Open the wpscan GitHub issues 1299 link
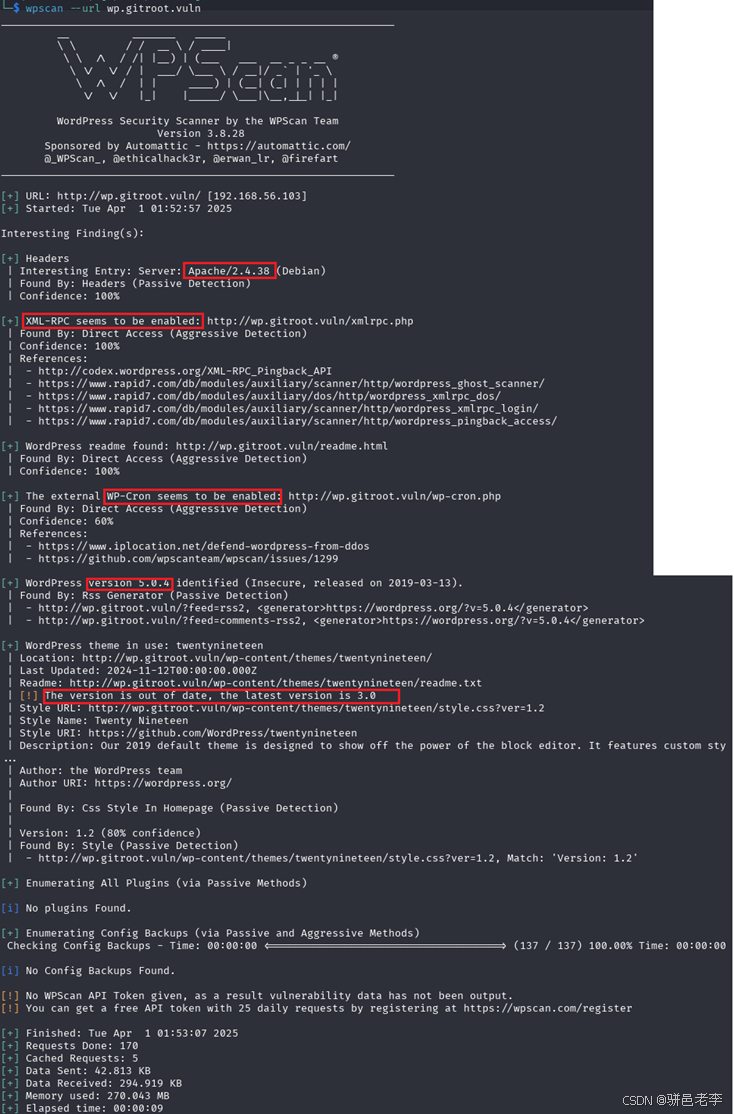Viewport: 734px width, 1114px height. (x=188, y=558)
